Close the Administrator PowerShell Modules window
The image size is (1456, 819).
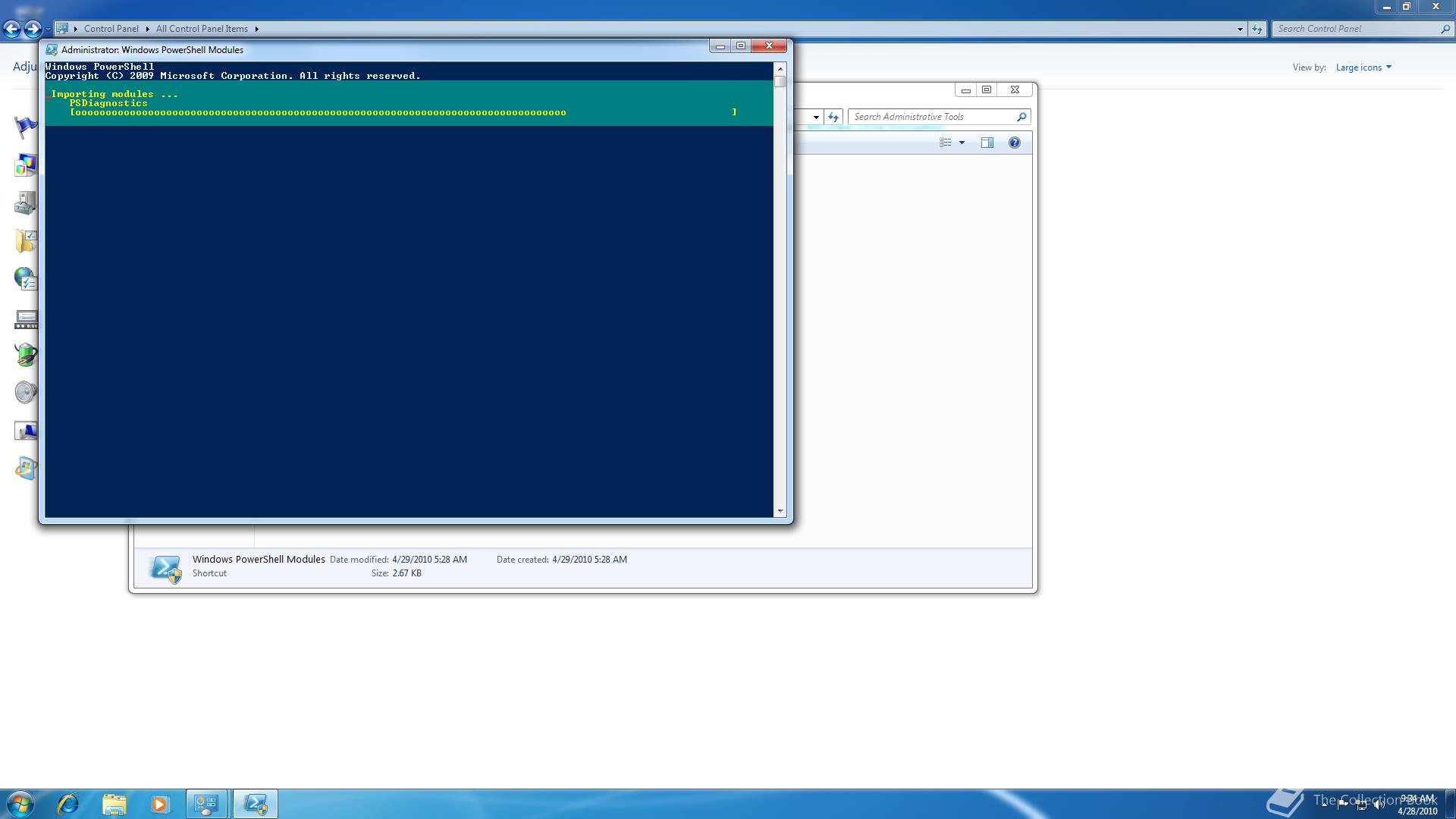coord(769,46)
